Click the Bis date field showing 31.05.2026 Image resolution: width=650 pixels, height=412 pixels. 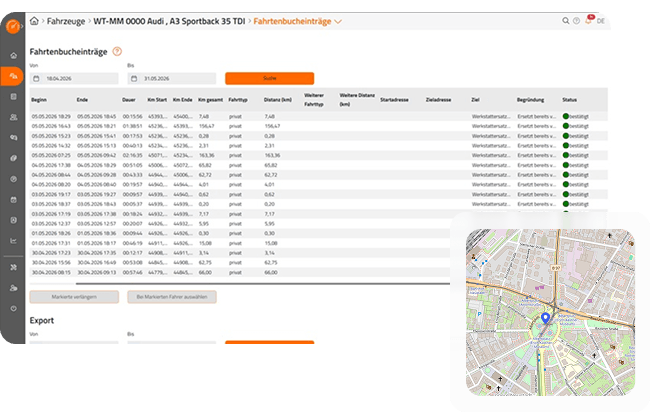coord(172,78)
